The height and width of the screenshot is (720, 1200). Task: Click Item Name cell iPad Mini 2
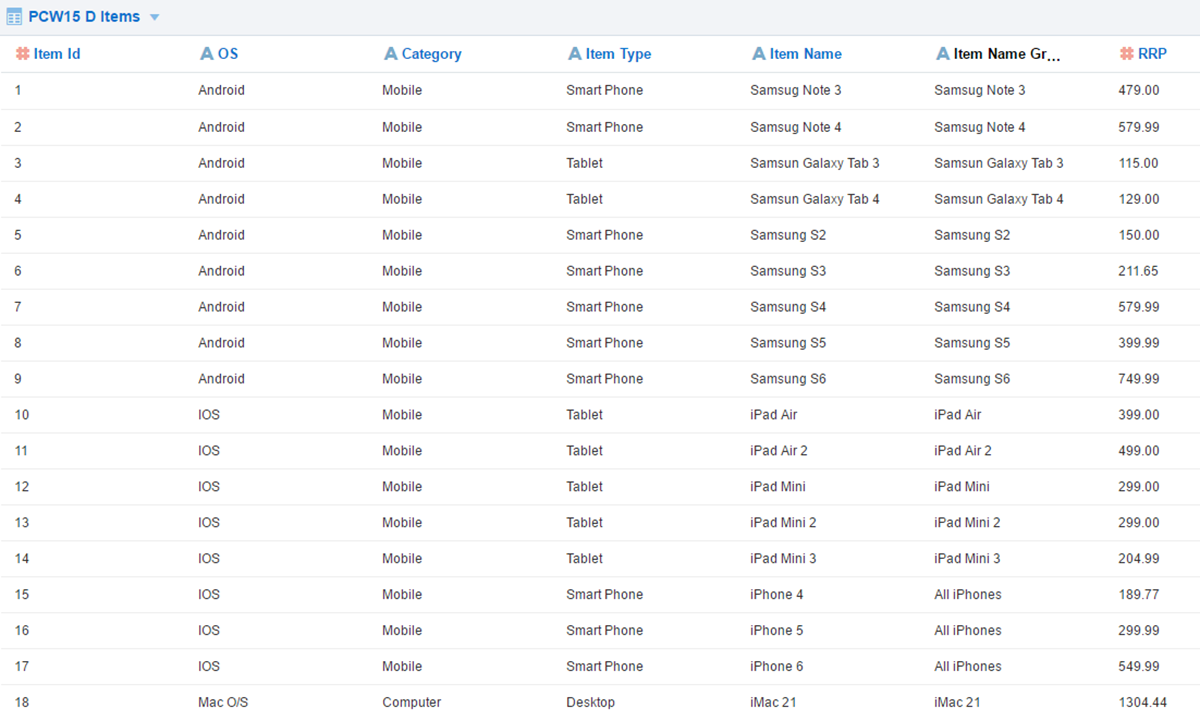point(783,523)
